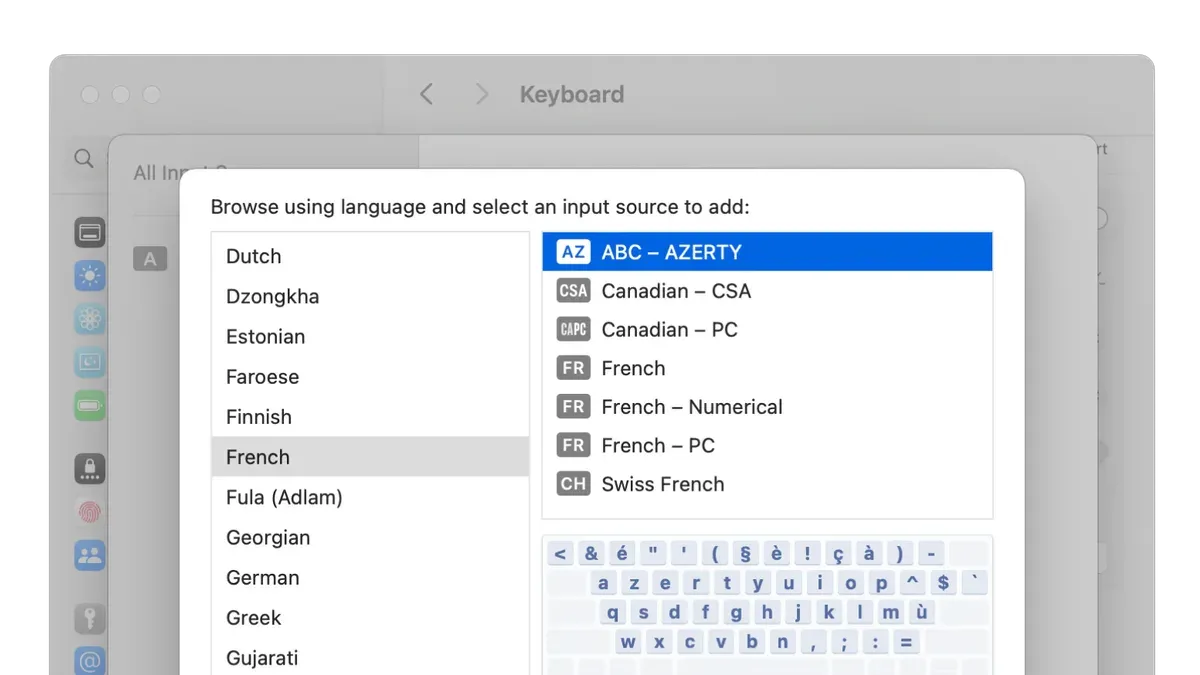Choose German in the language list
Screen dimensions: 1200x675
(370, 578)
